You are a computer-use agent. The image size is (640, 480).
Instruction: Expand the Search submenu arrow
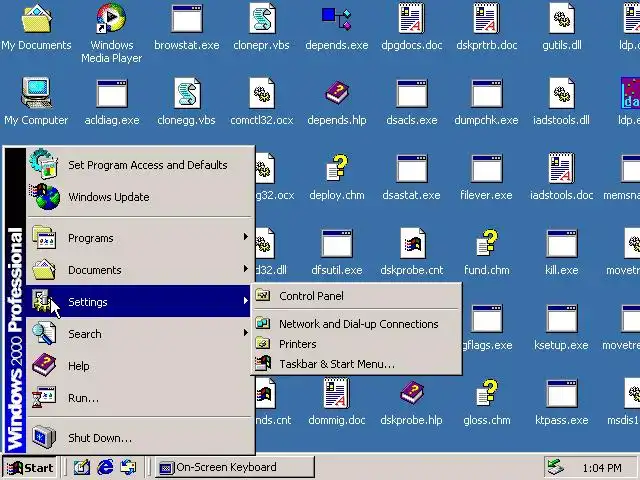tap(245, 332)
